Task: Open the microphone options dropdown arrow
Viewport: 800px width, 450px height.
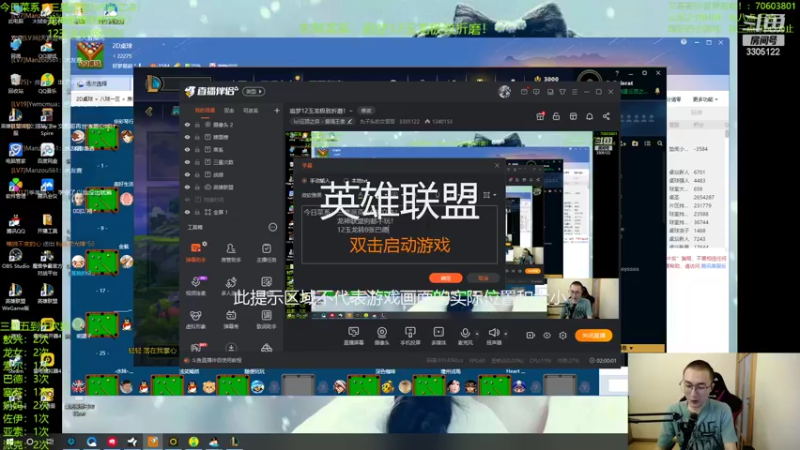Action: (x=477, y=334)
